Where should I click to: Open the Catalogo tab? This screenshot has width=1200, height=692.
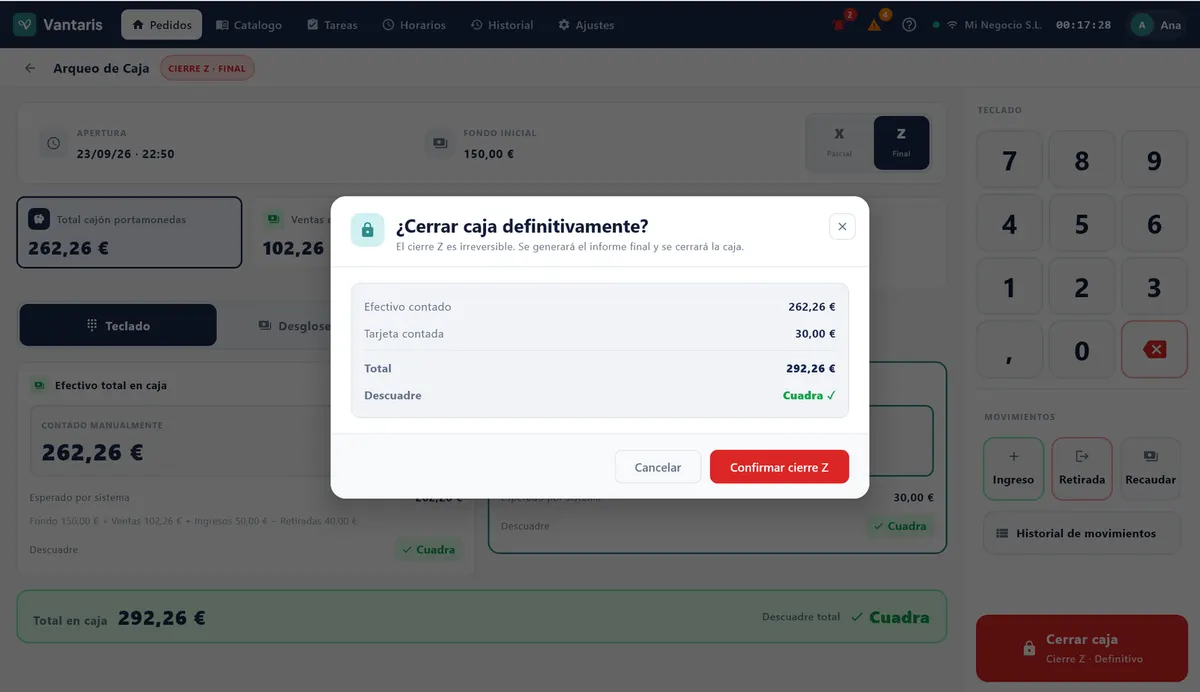pos(249,25)
